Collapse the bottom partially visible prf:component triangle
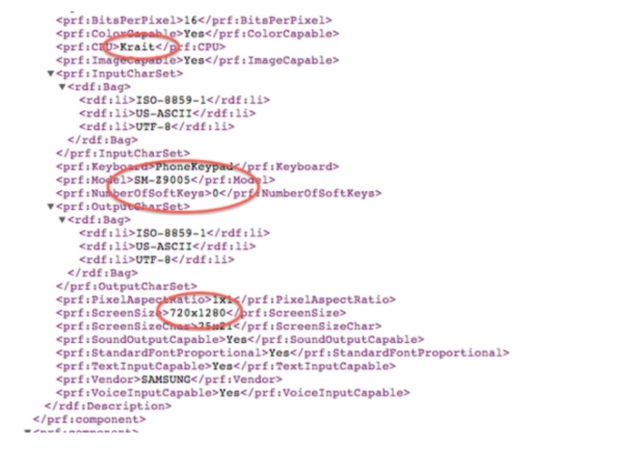 tap(28, 431)
